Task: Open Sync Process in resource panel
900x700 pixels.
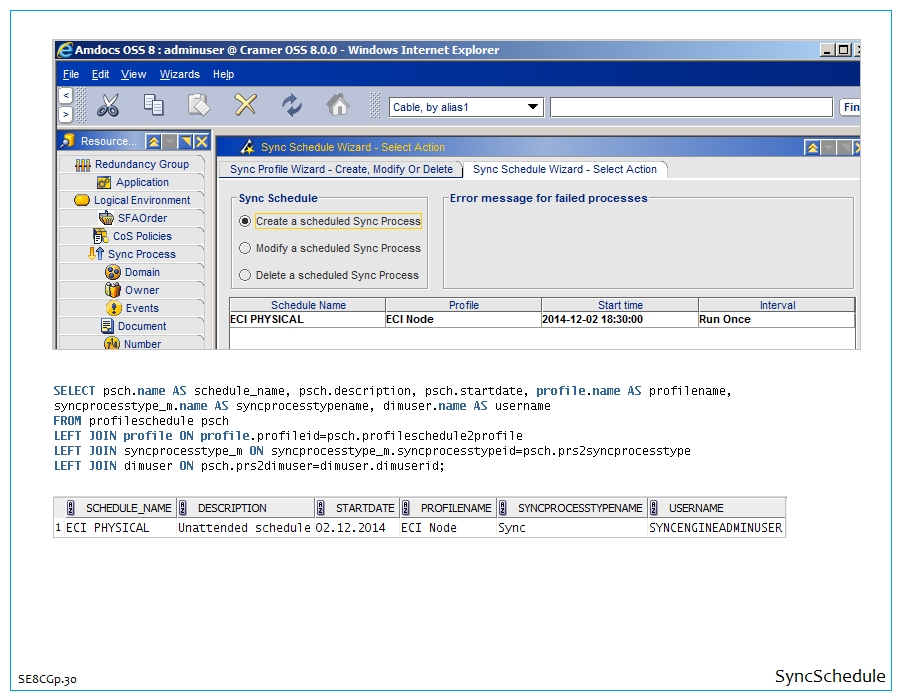Action: pos(141,254)
